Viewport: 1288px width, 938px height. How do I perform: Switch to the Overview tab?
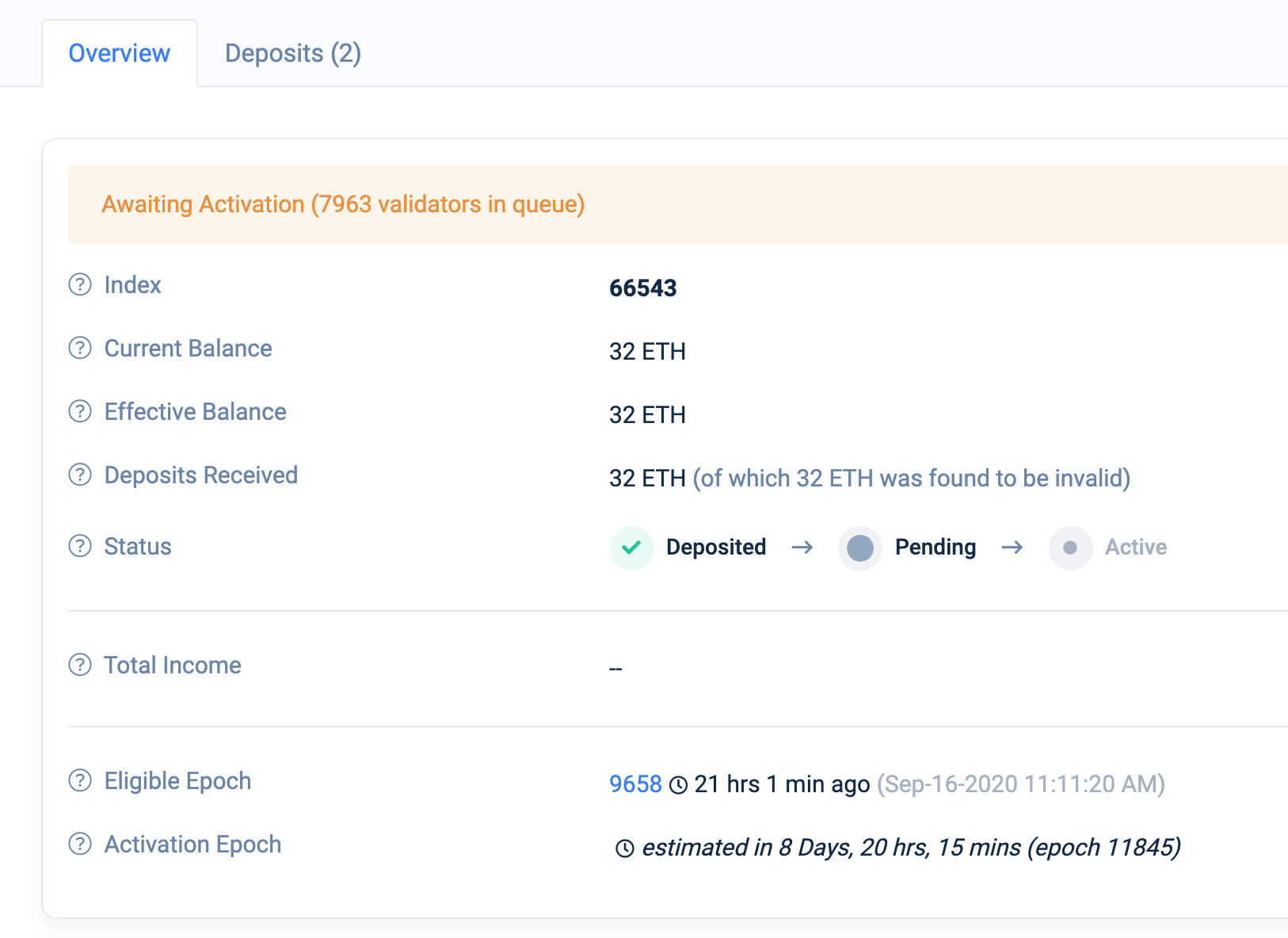click(119, 52)
